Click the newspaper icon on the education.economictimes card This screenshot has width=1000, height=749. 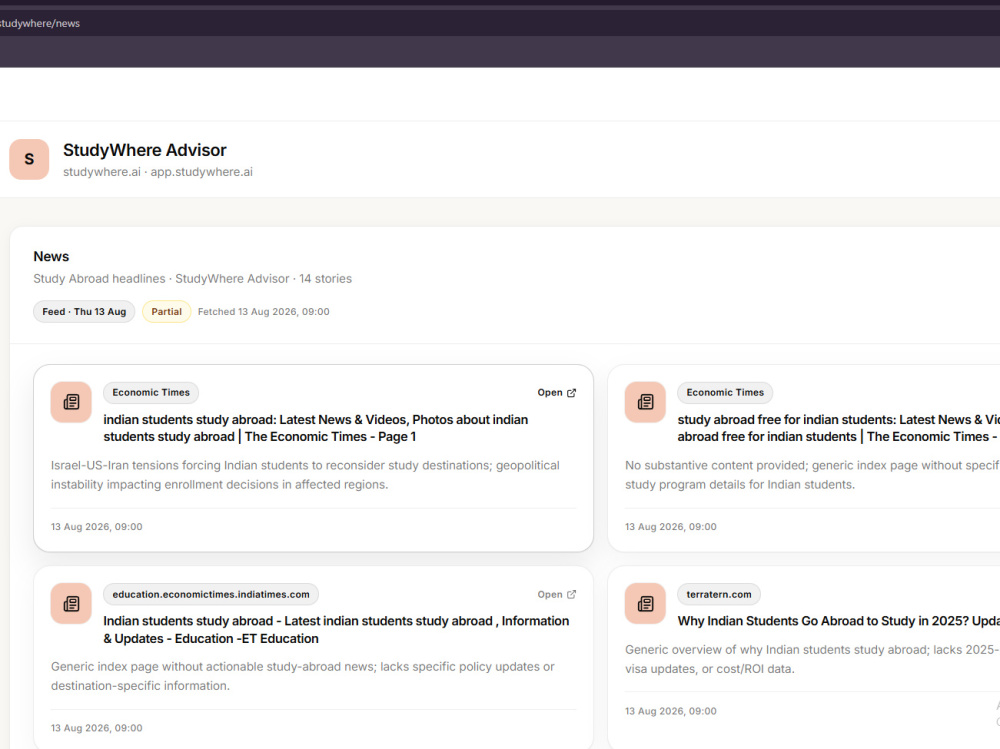(71, 604)
